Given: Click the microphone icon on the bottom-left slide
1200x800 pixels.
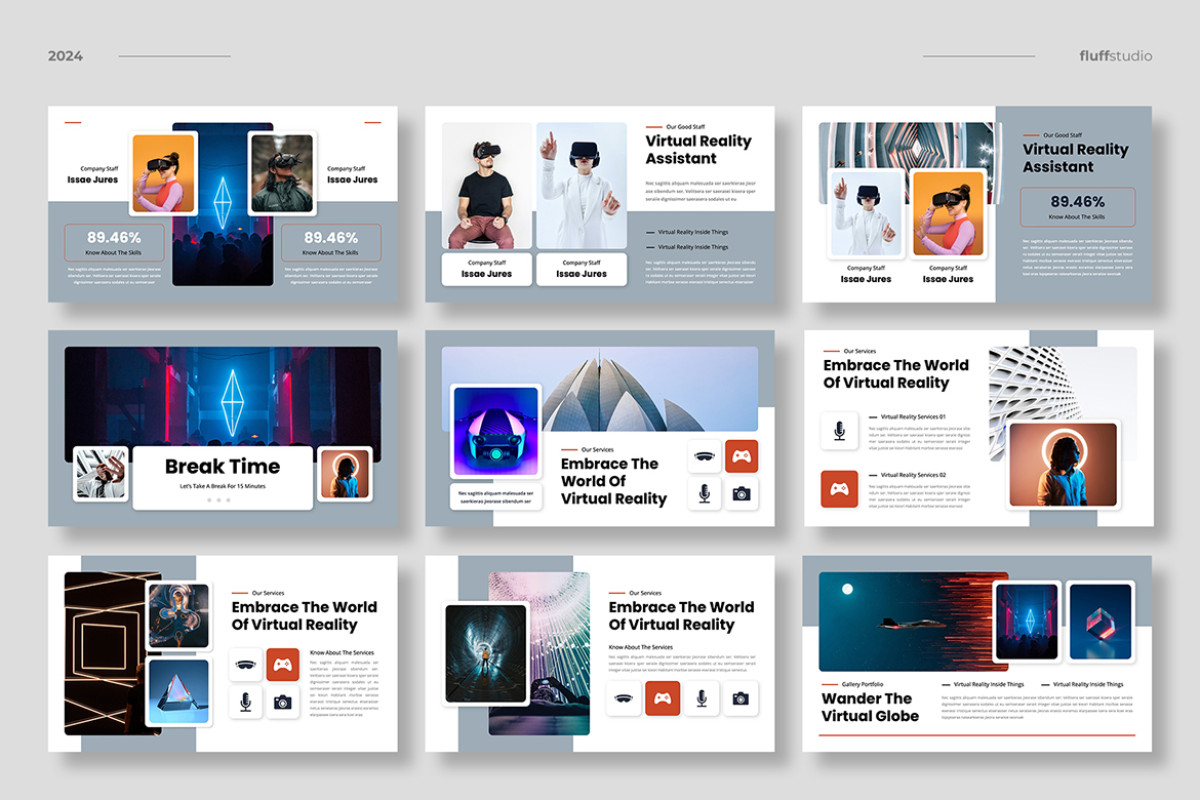Looking at the screenshot, I should tap(243, 703).
